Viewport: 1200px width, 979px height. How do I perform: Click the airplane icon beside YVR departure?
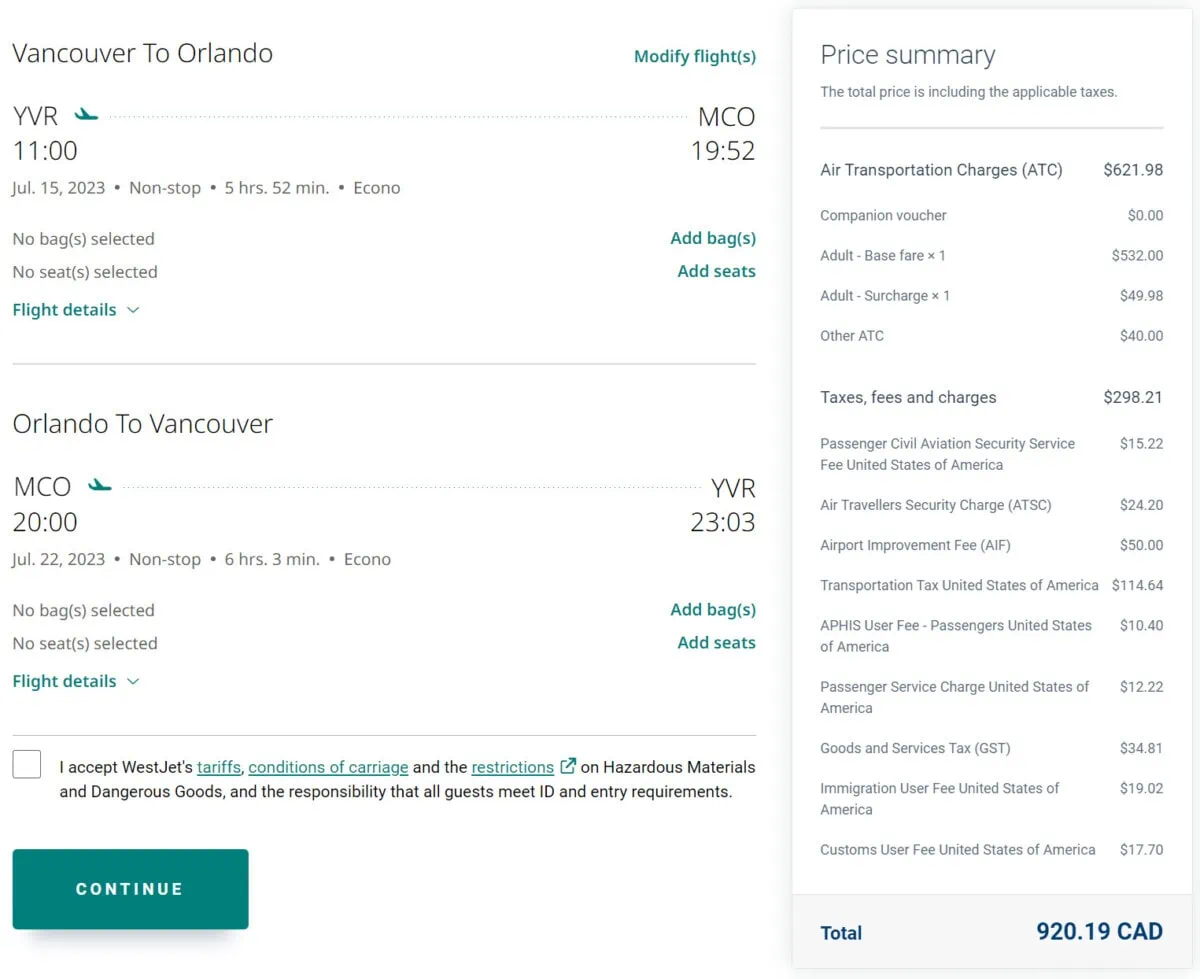coord(87,115)
